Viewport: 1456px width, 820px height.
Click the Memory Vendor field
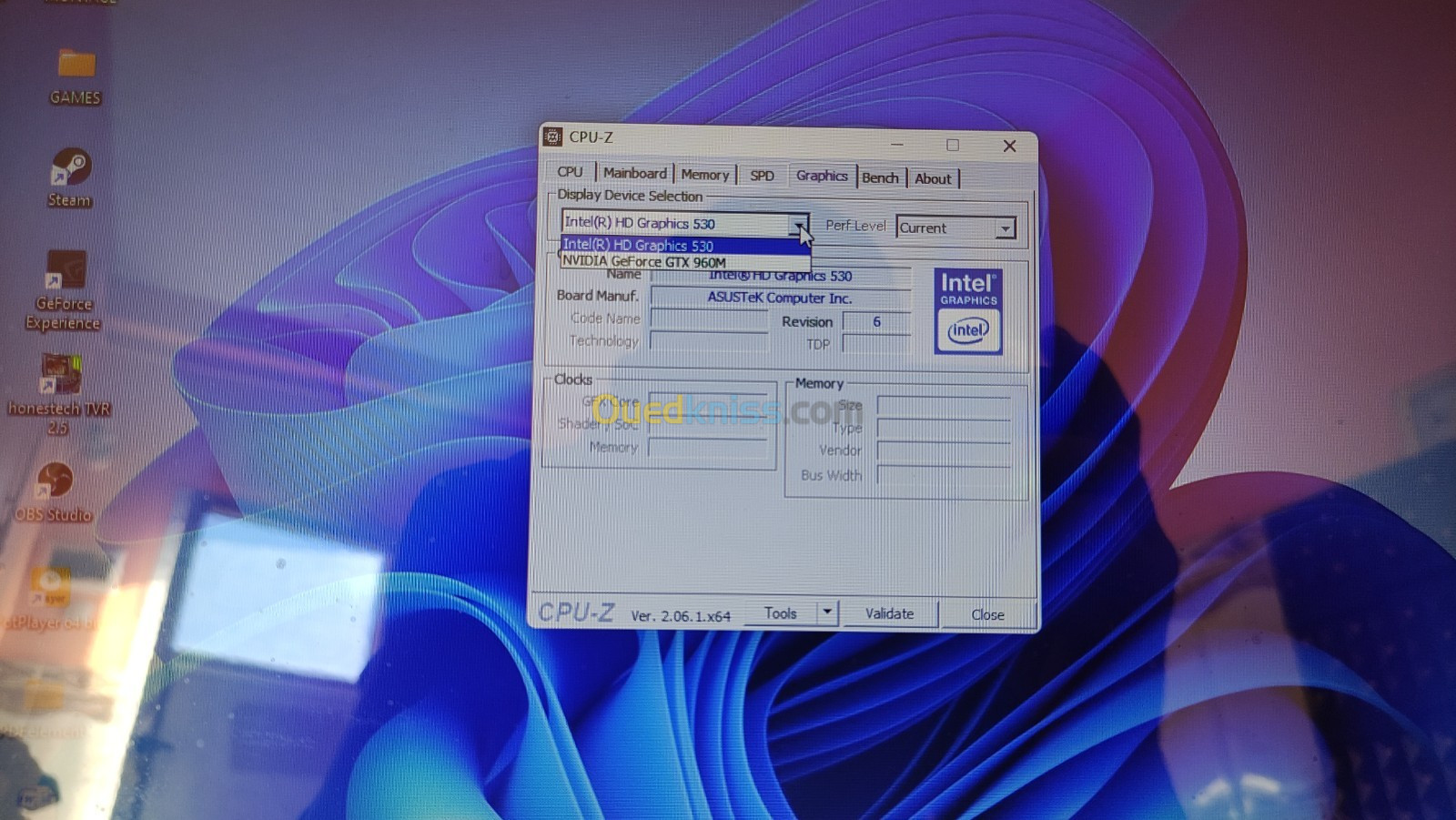[x=944, y=450]
